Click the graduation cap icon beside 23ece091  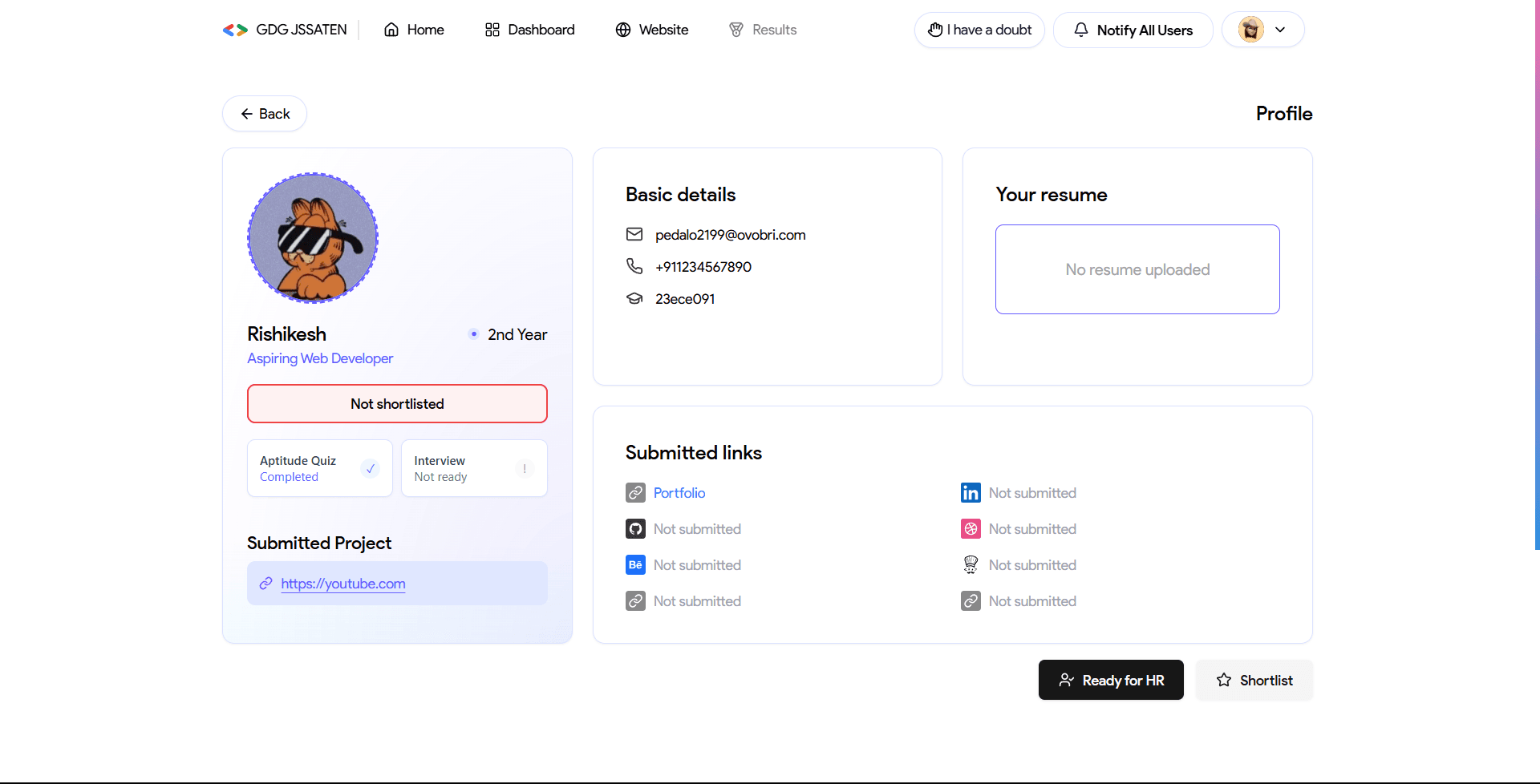(x=634, y=298)
